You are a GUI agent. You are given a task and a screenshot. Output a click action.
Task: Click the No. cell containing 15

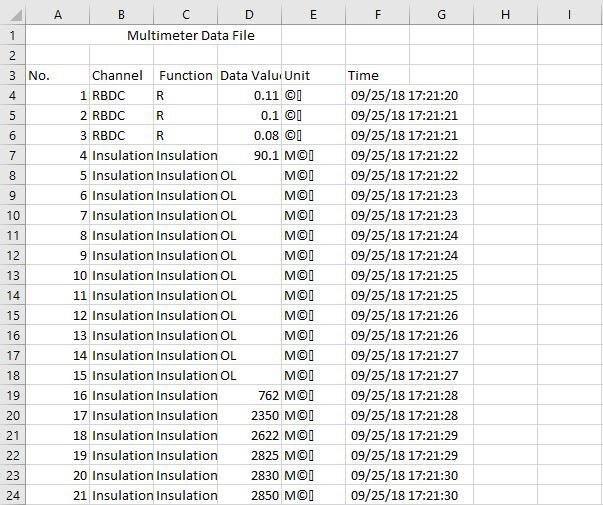(x=58, y=375)
